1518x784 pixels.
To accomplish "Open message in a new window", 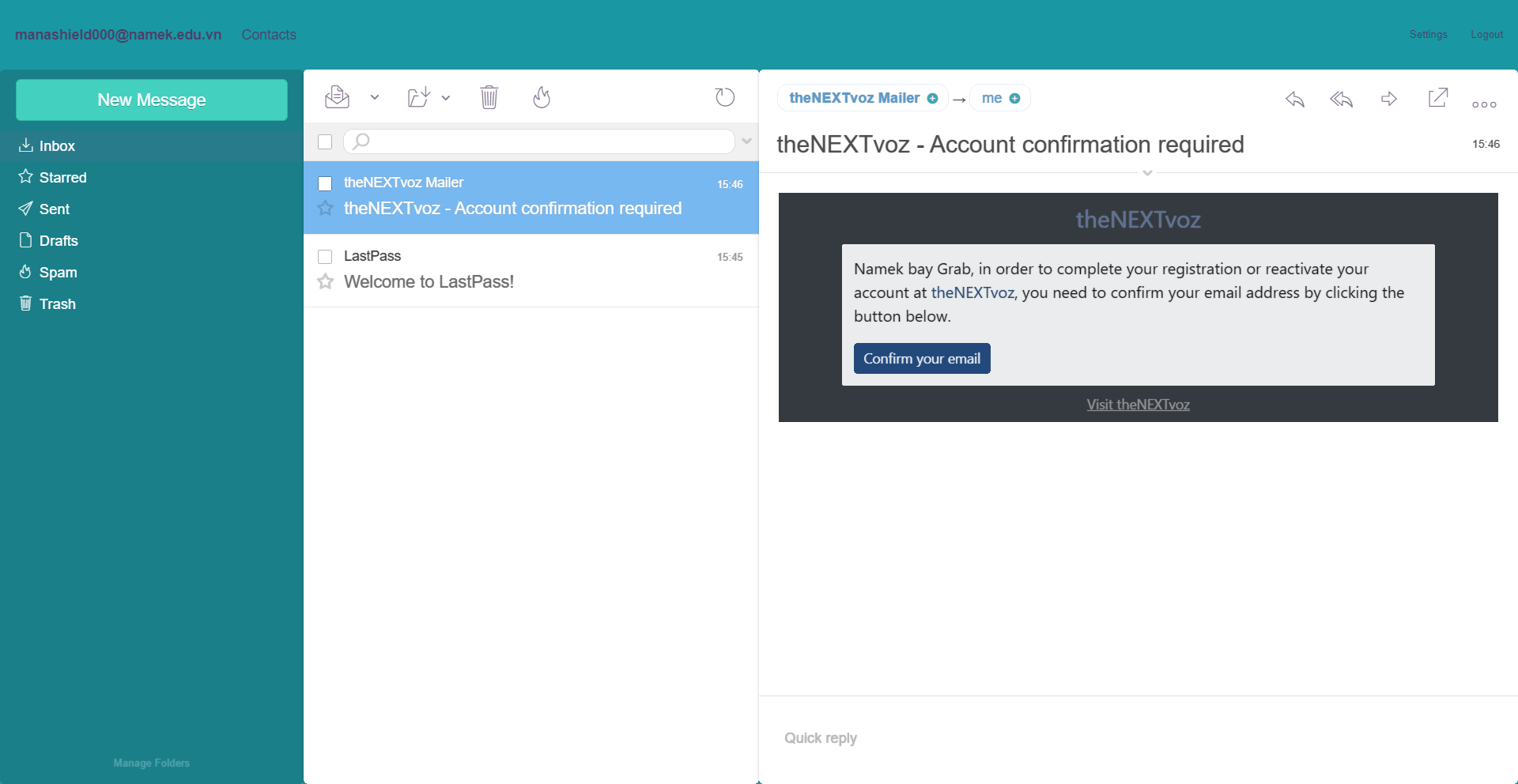I will coord(1438,97).
